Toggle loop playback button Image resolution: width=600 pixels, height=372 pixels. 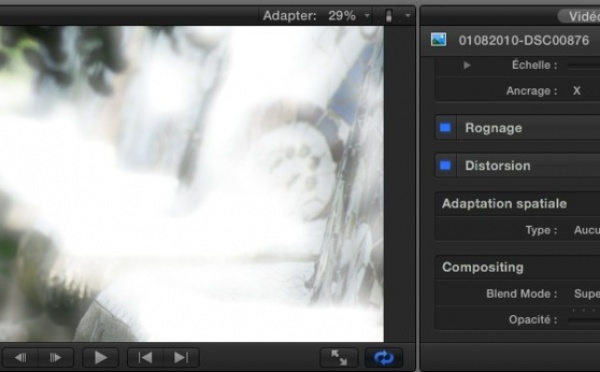(x=384, y=358)
